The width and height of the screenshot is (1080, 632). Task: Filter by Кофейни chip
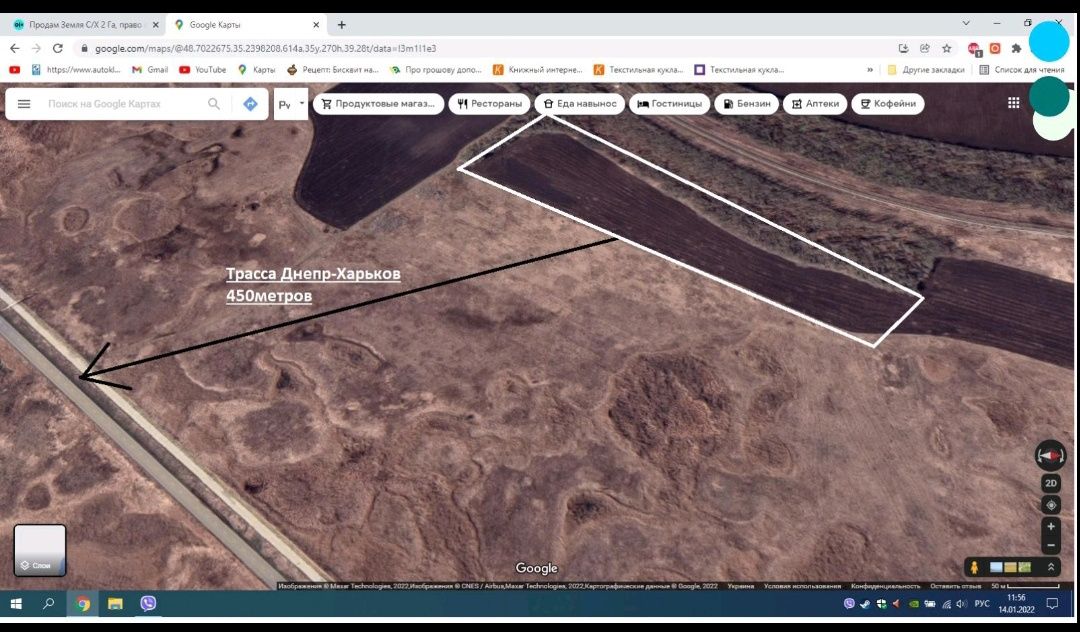click(888, 104)
